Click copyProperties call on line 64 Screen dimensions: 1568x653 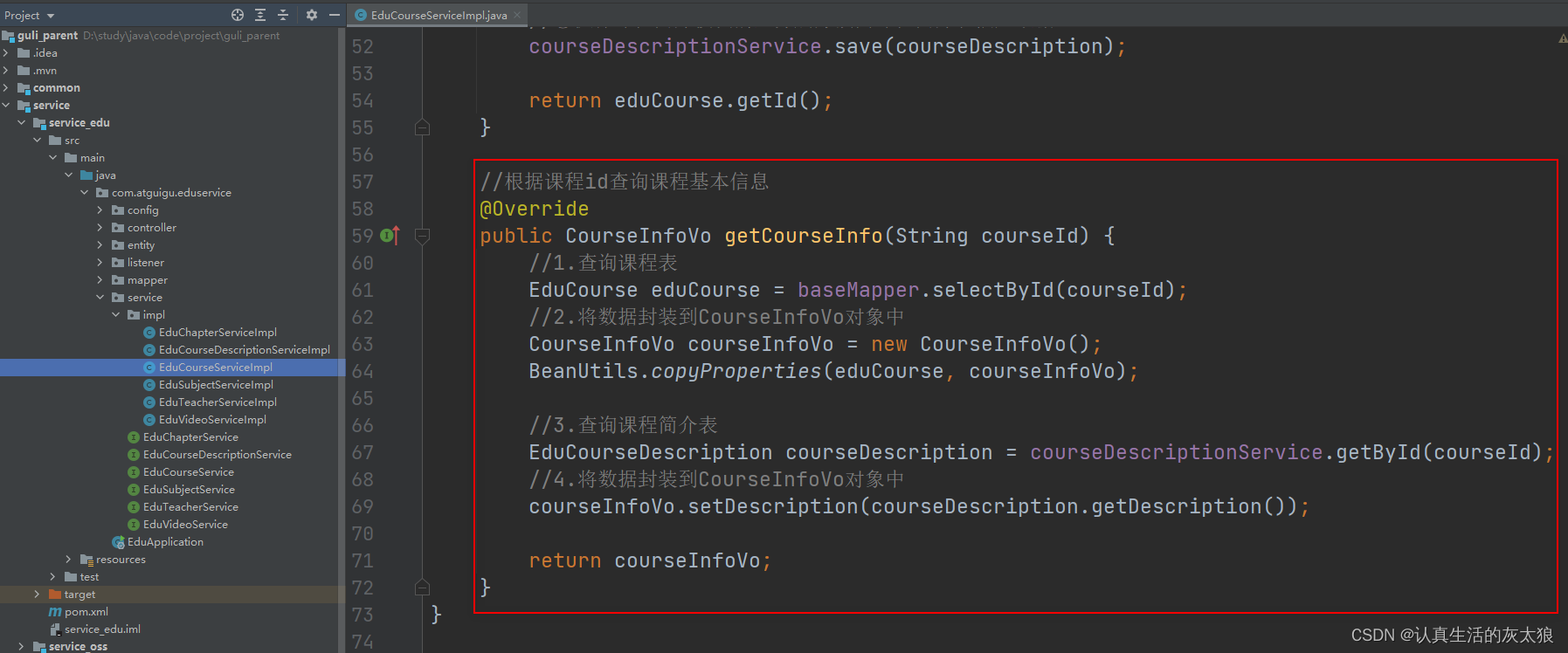coord(736,371)
